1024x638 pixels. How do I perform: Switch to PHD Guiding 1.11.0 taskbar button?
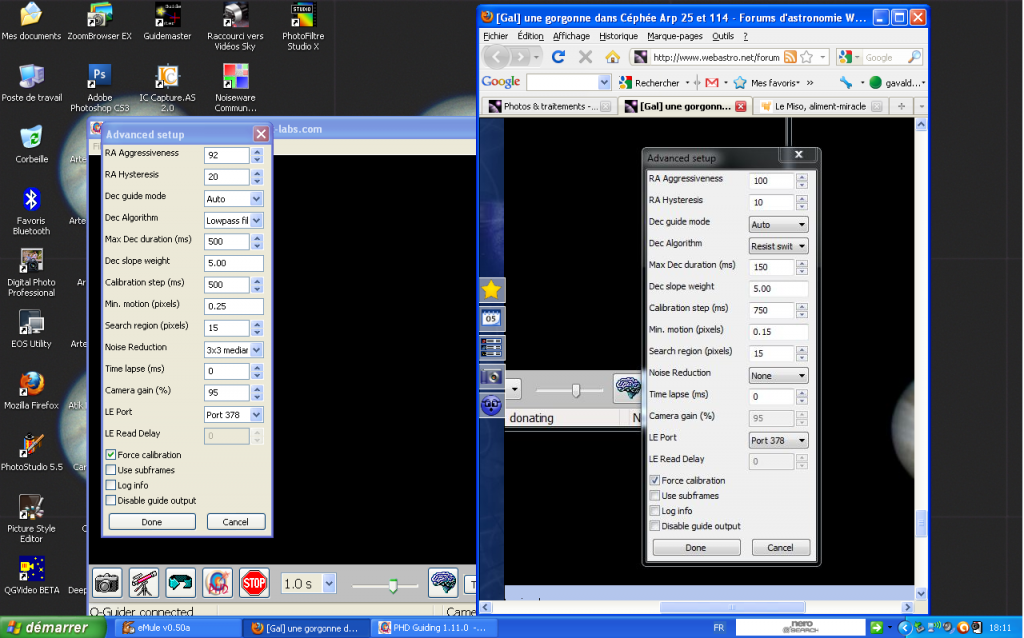434,628
